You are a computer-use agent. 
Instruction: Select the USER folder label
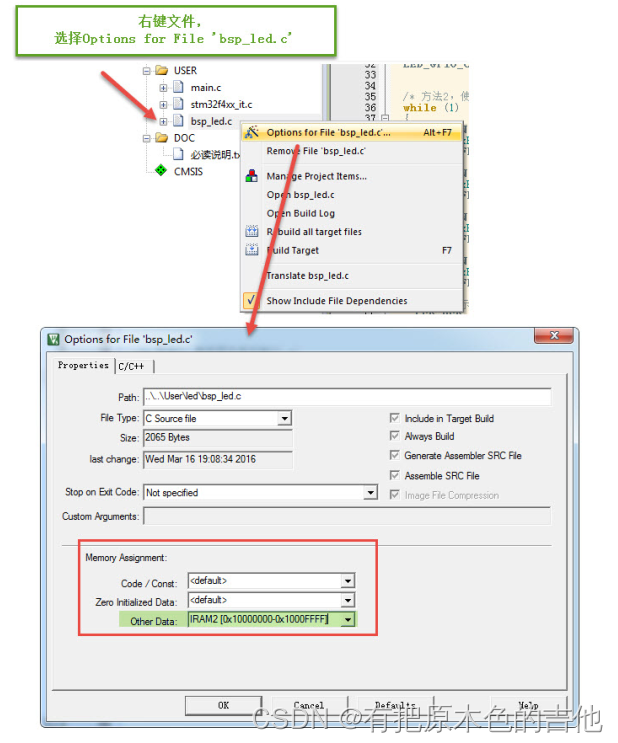coord(185,71)
